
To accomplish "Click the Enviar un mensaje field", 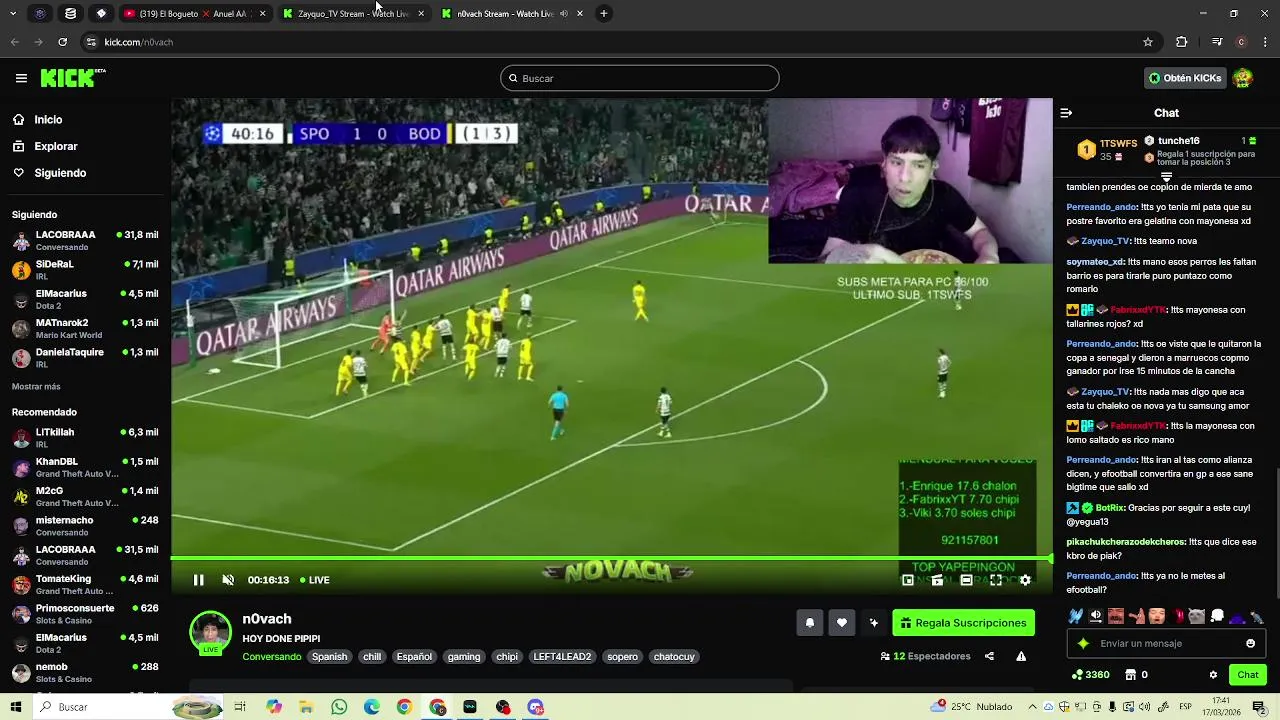I will 1165,643.
